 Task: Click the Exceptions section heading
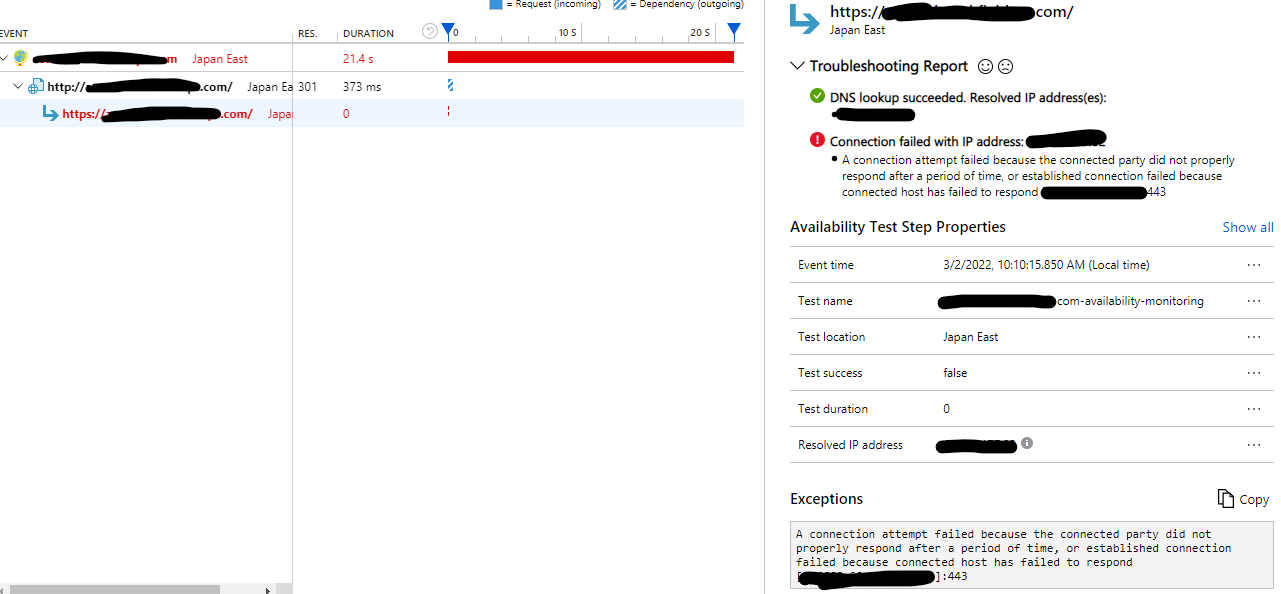[x=826, y=499]
